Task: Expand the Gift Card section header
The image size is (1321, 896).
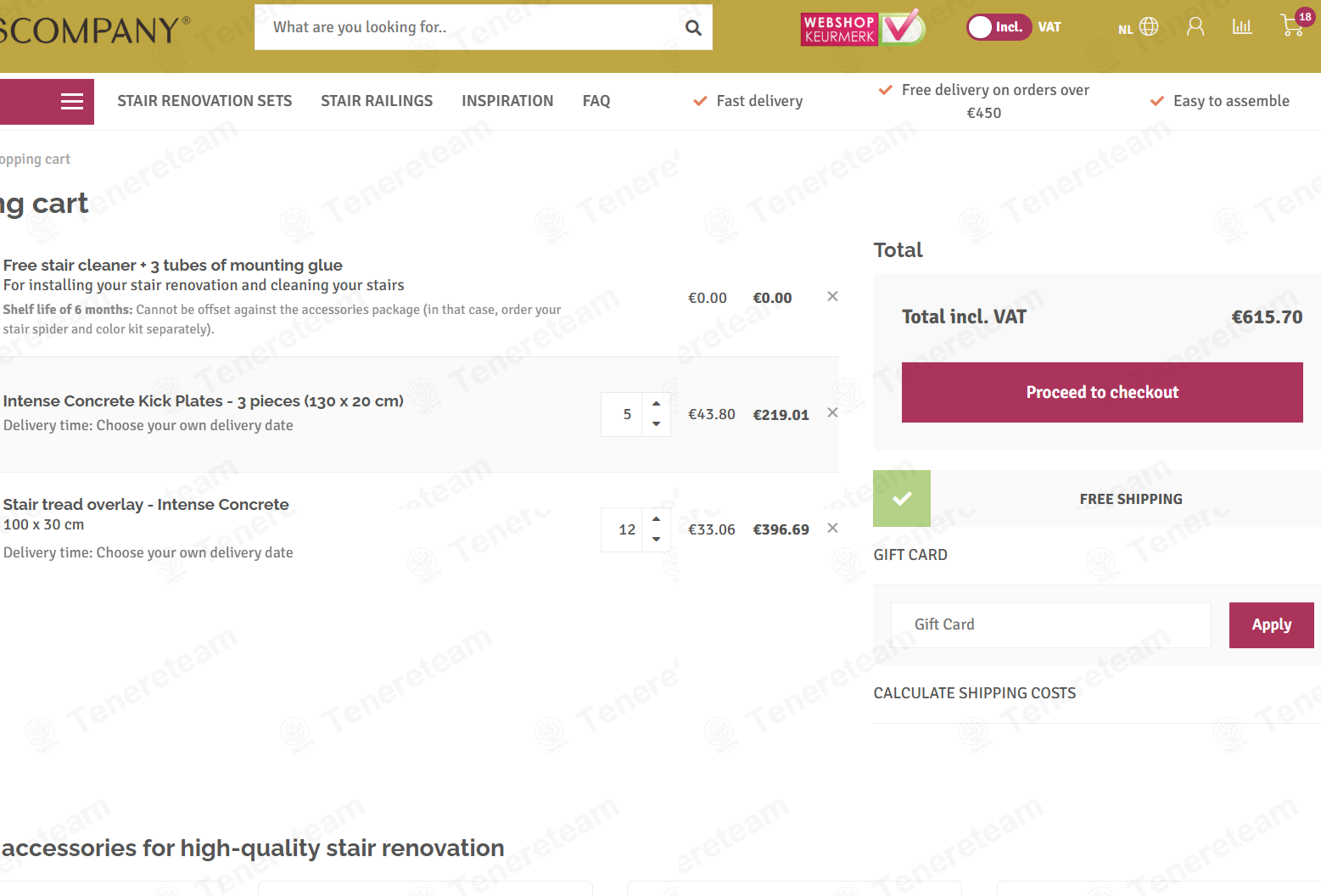Action: [x=910, y=555]
